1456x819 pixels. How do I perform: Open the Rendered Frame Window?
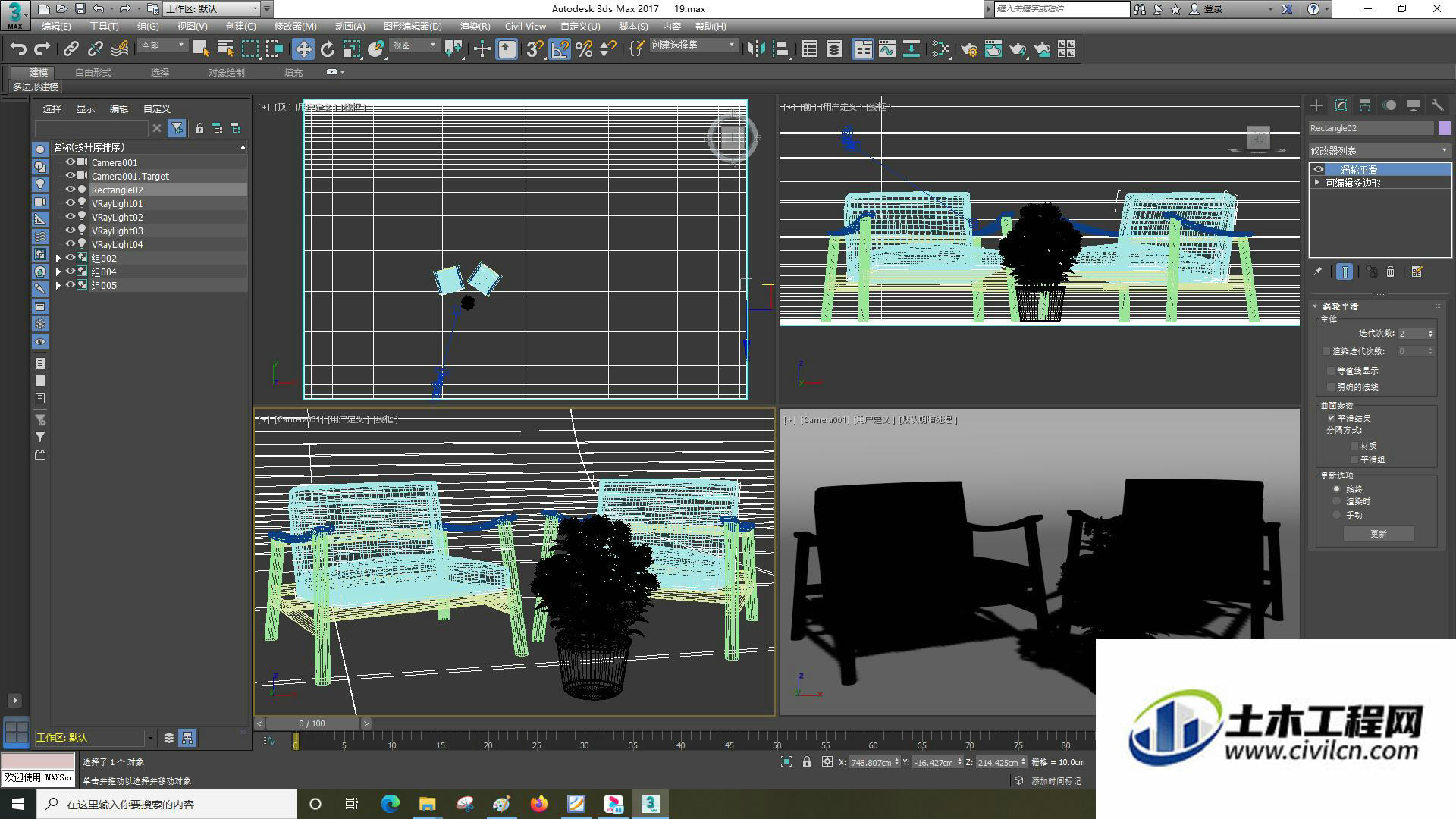993,49
